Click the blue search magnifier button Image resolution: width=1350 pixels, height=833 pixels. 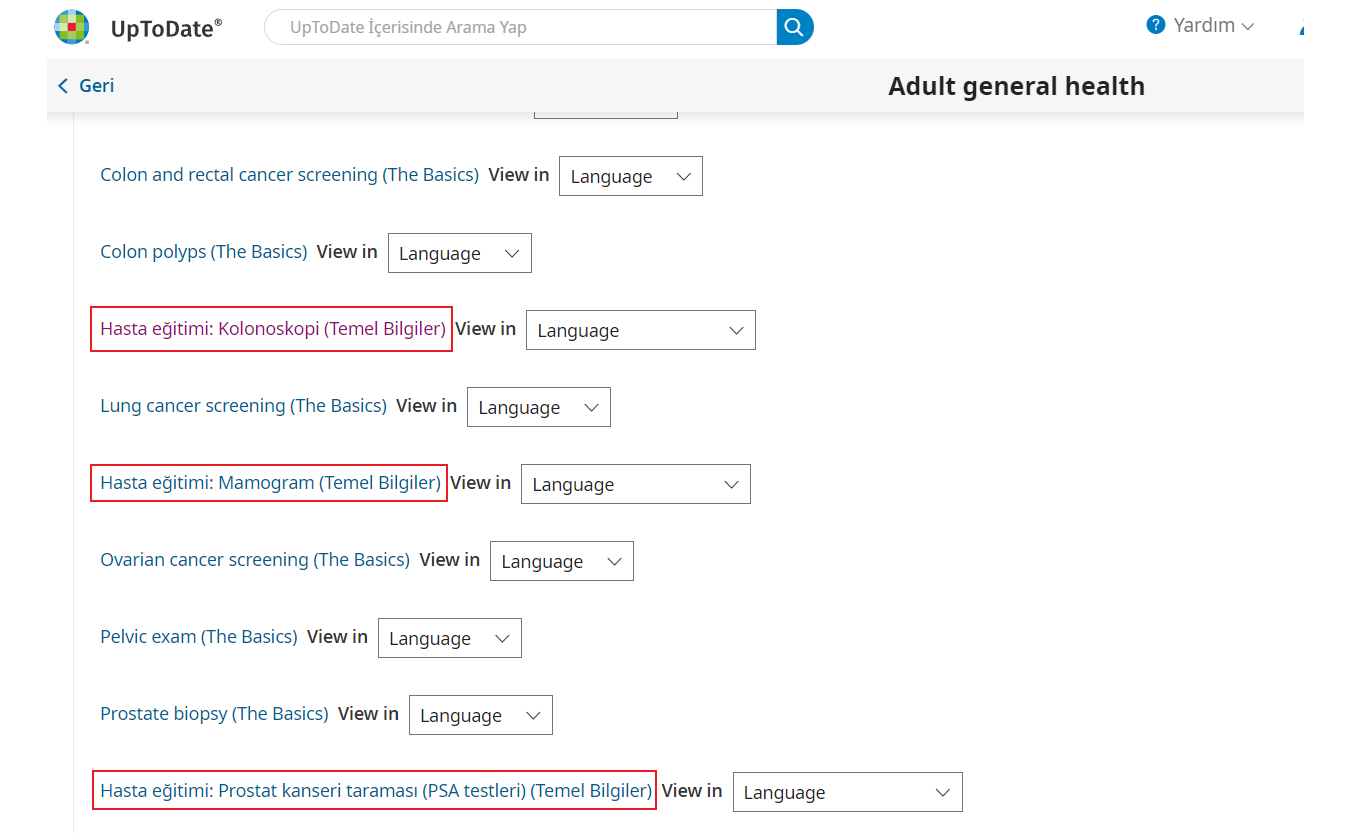coord(794,27)
